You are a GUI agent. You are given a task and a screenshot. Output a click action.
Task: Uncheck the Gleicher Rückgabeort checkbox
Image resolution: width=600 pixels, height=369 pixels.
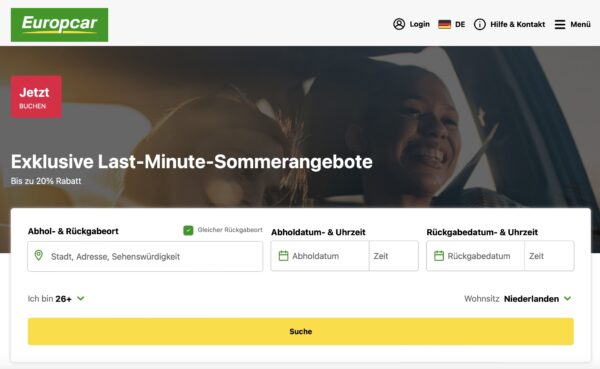point(188,230)
